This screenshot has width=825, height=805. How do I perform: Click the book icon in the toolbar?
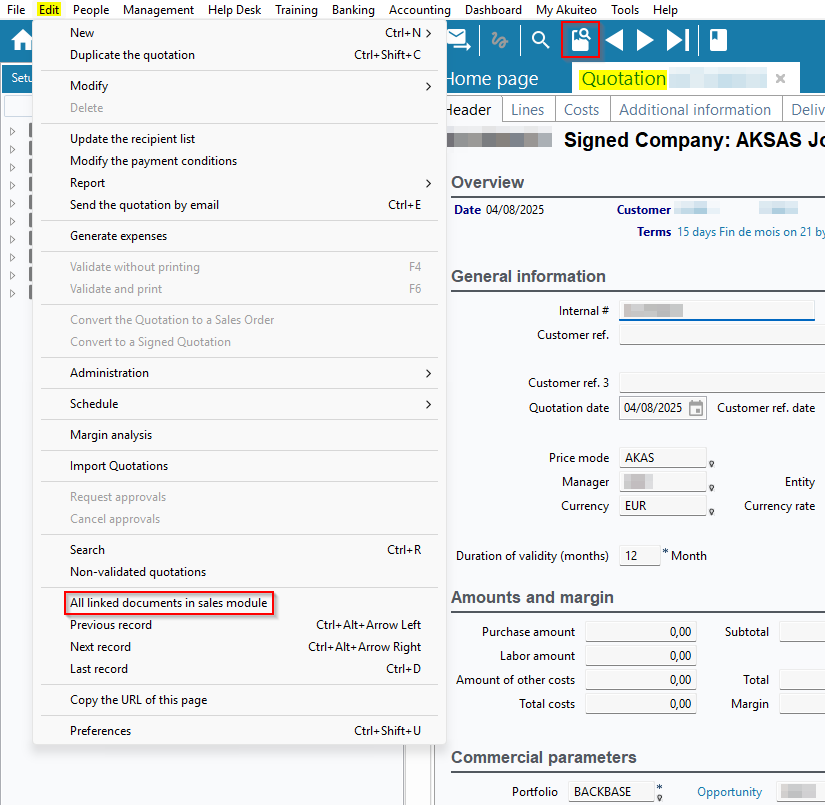point(718,40)
